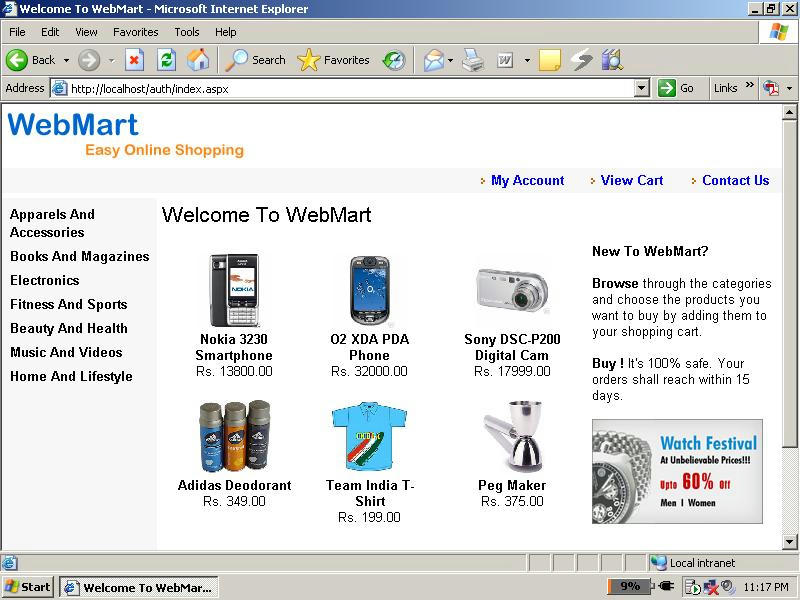Browse the Home And Lifestyle category
The width and height of the screenshot is (800, 600).
71,377
